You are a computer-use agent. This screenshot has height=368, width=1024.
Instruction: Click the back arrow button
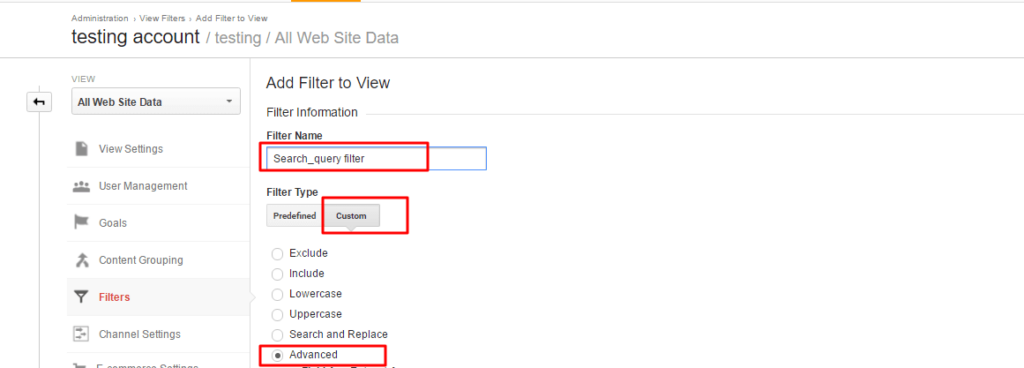(x=39, y=102)
